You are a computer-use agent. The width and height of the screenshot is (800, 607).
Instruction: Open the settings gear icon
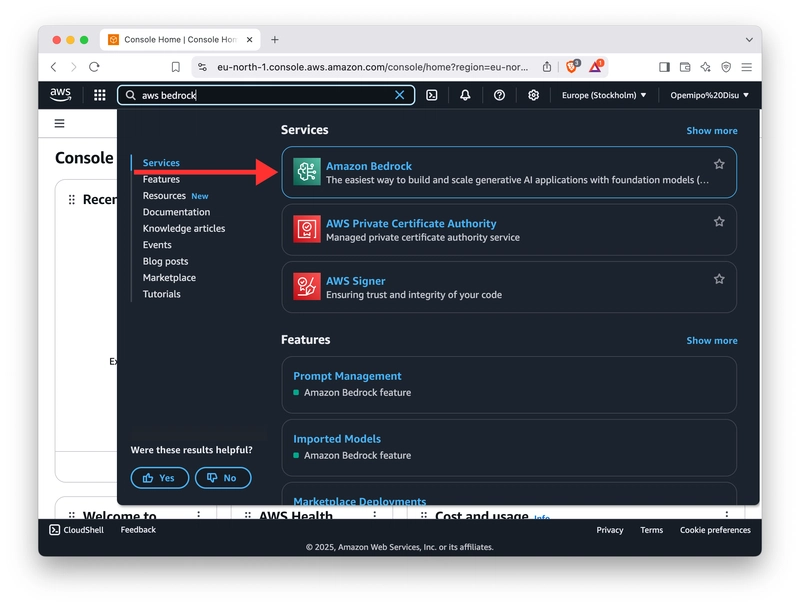(x=533, y=95)
